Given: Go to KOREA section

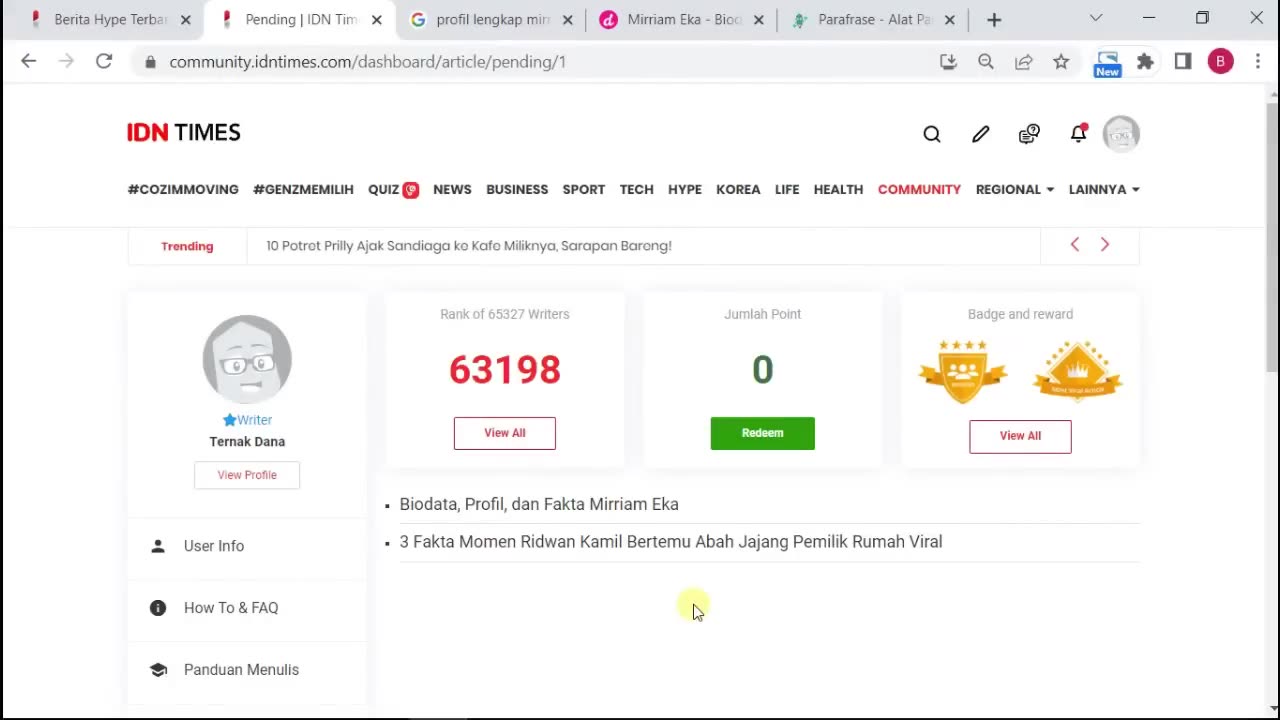Looking at the screenshot, I should (x=738, y=190).
